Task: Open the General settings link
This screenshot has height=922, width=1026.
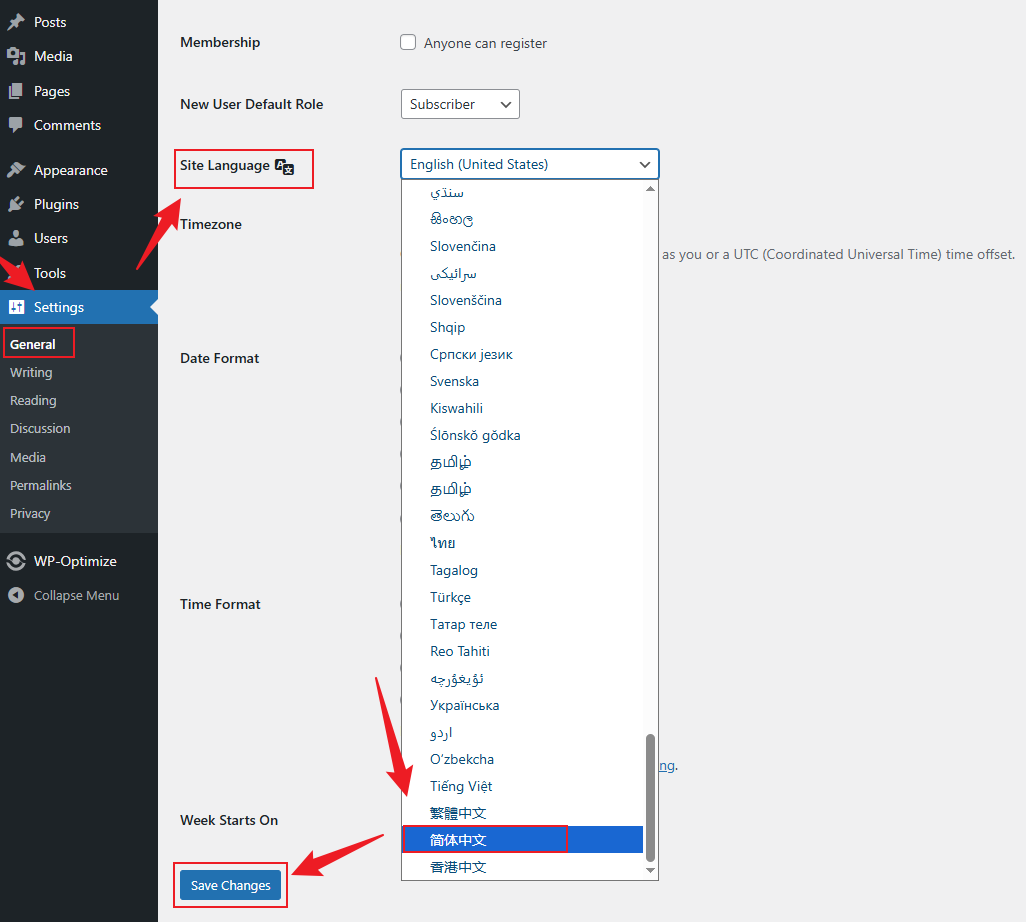Action: tap(33, 344)
